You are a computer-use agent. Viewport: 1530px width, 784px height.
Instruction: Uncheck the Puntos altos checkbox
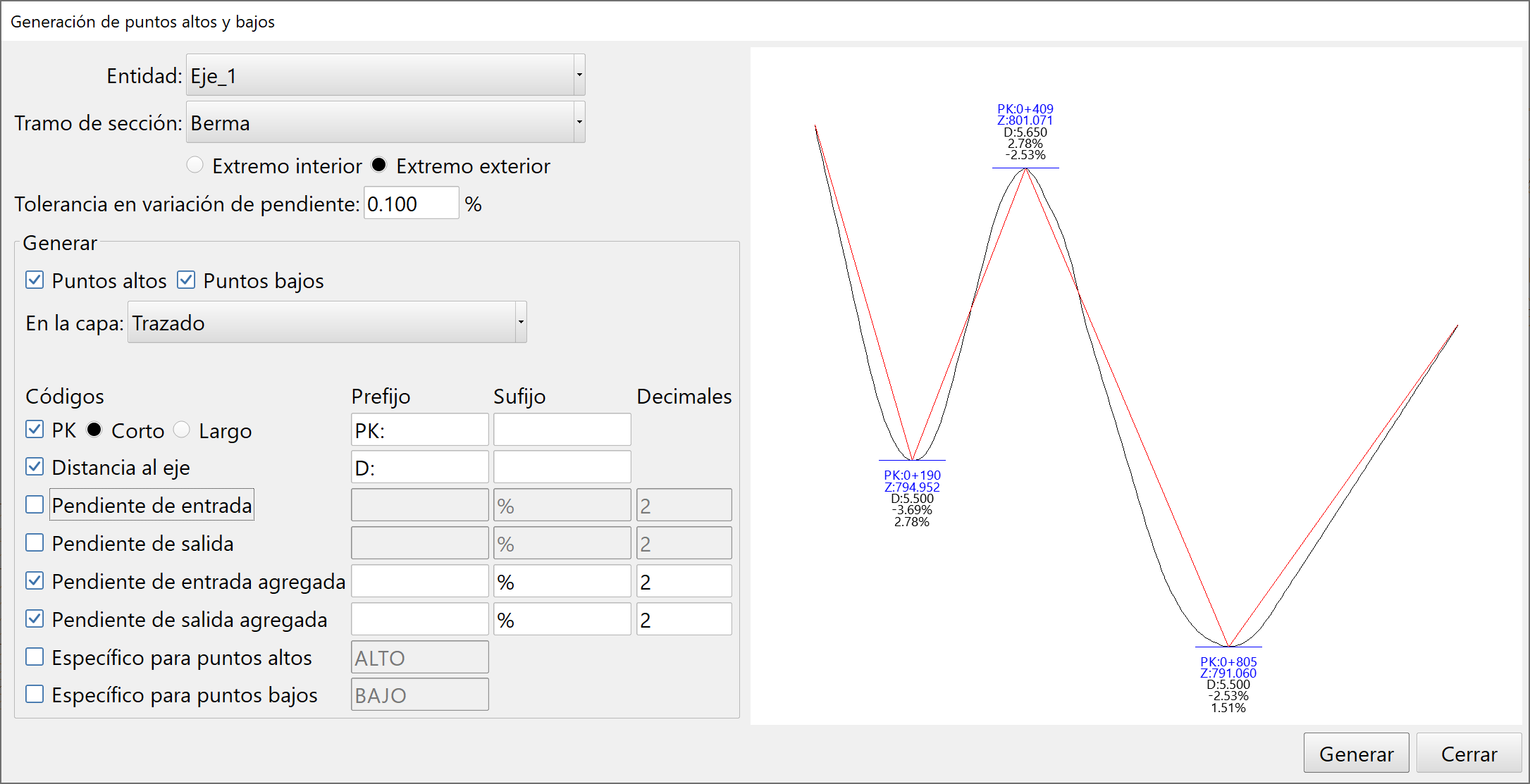point(35,280)
